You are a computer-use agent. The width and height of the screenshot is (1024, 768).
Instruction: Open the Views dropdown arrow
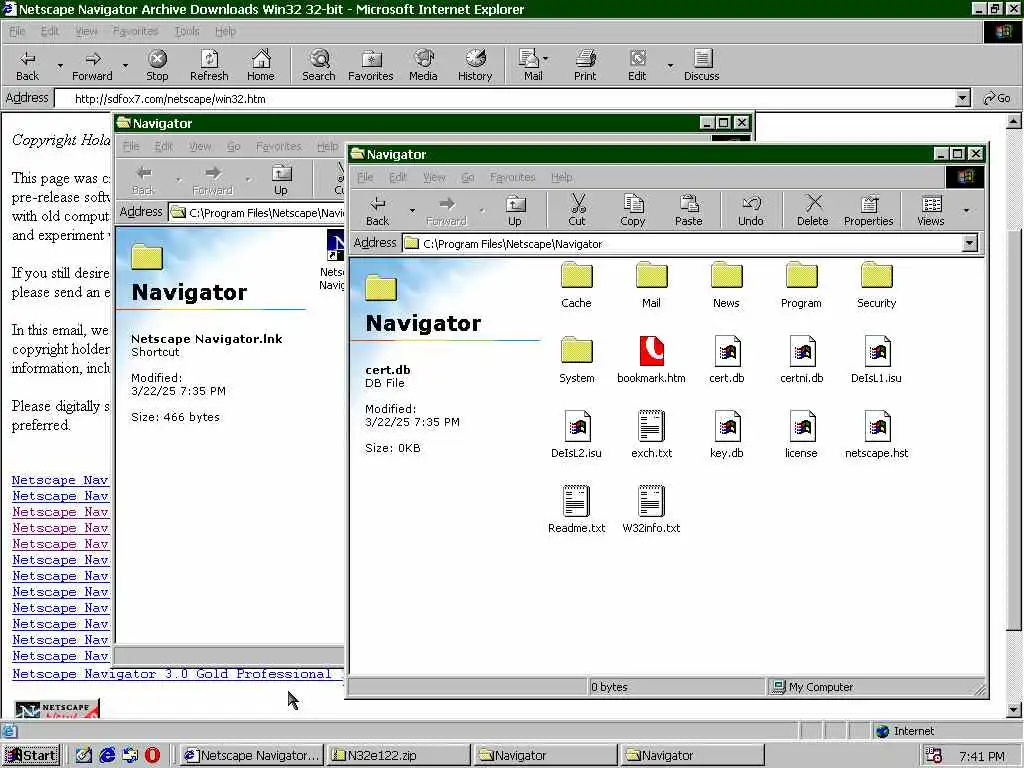point(967,210)
